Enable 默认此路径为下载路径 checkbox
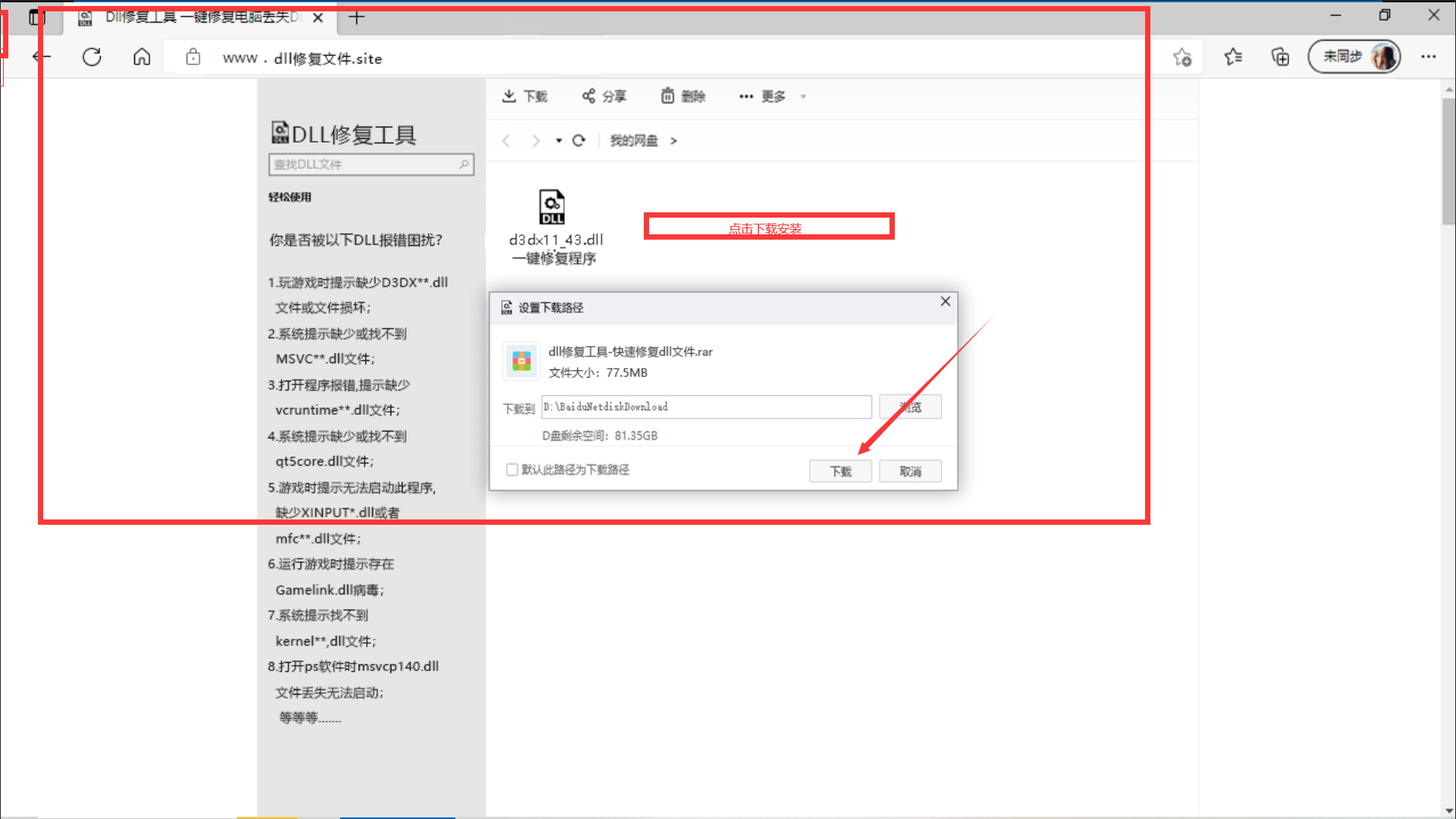Screen dimensions: 1456x819 [x=512, y=470]
